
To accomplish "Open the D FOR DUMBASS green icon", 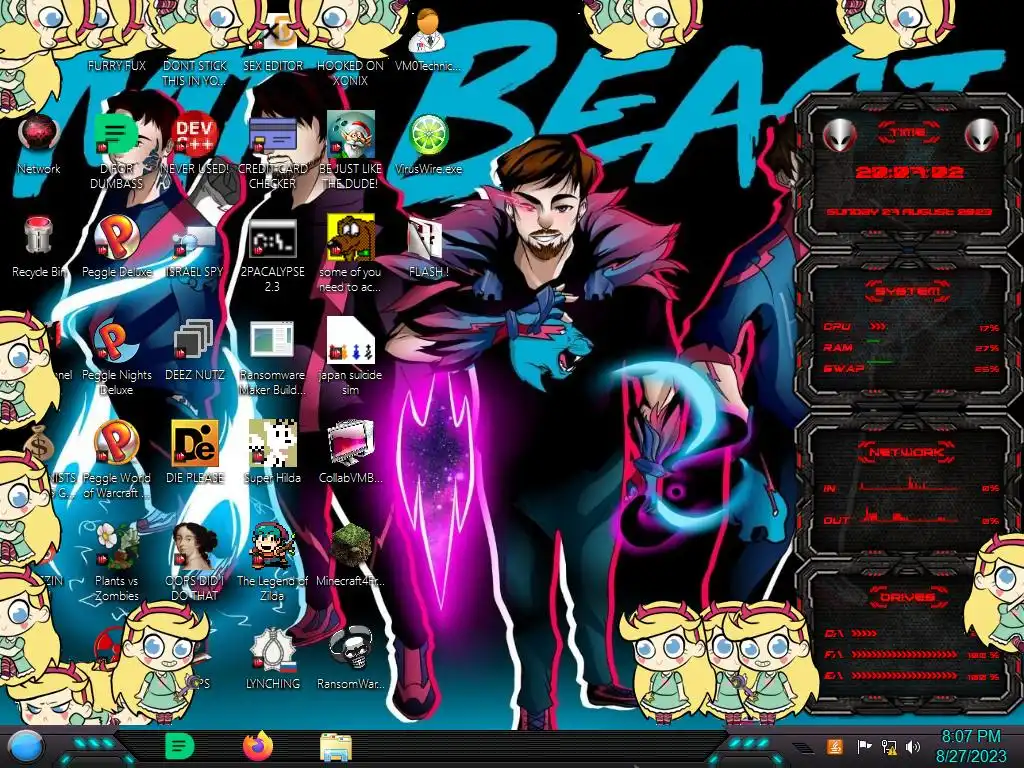I will 117,152.
